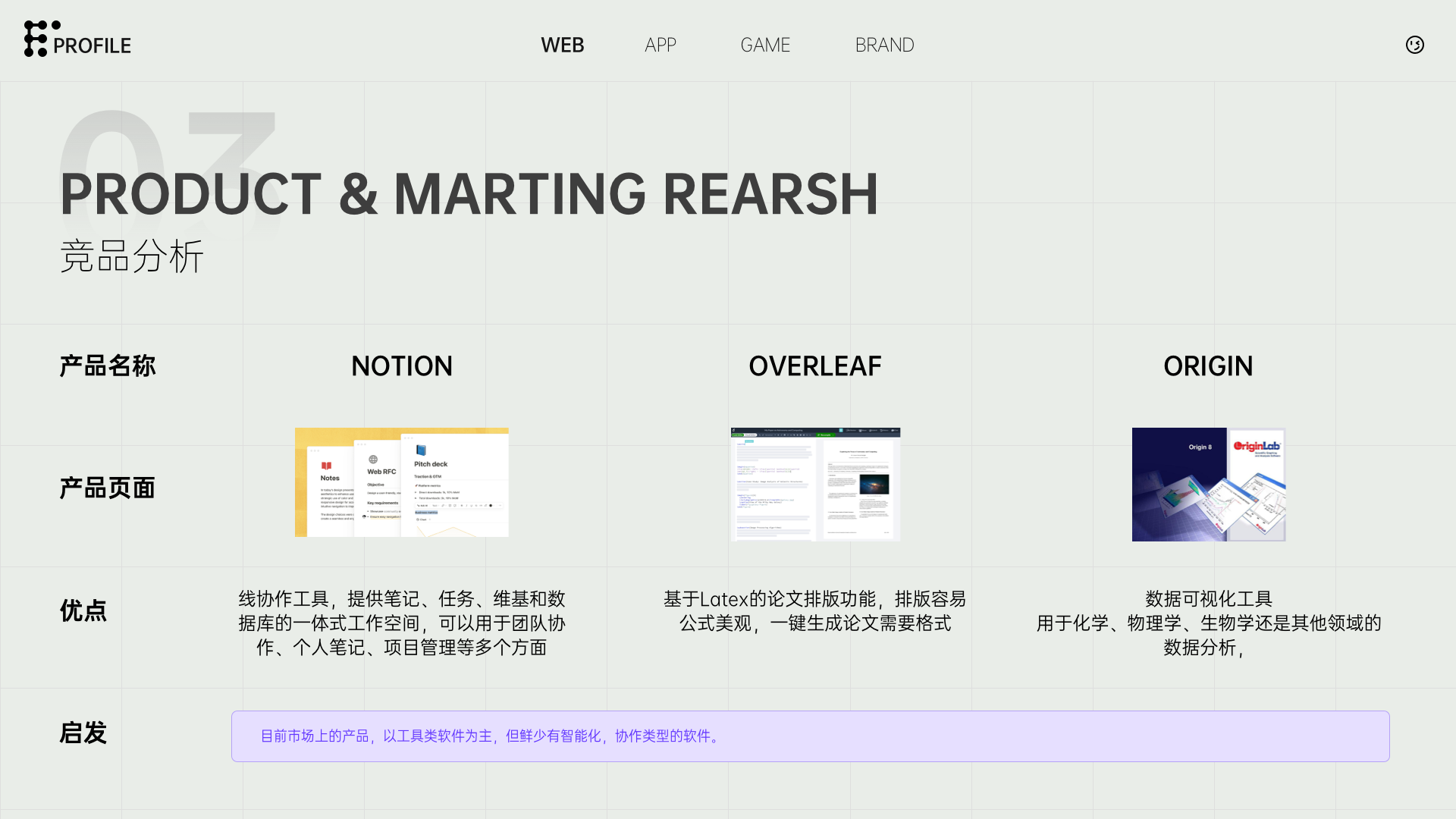Open the WEB navigation tab
Viewport: 1456px width, 819px height.
point(562,45)
